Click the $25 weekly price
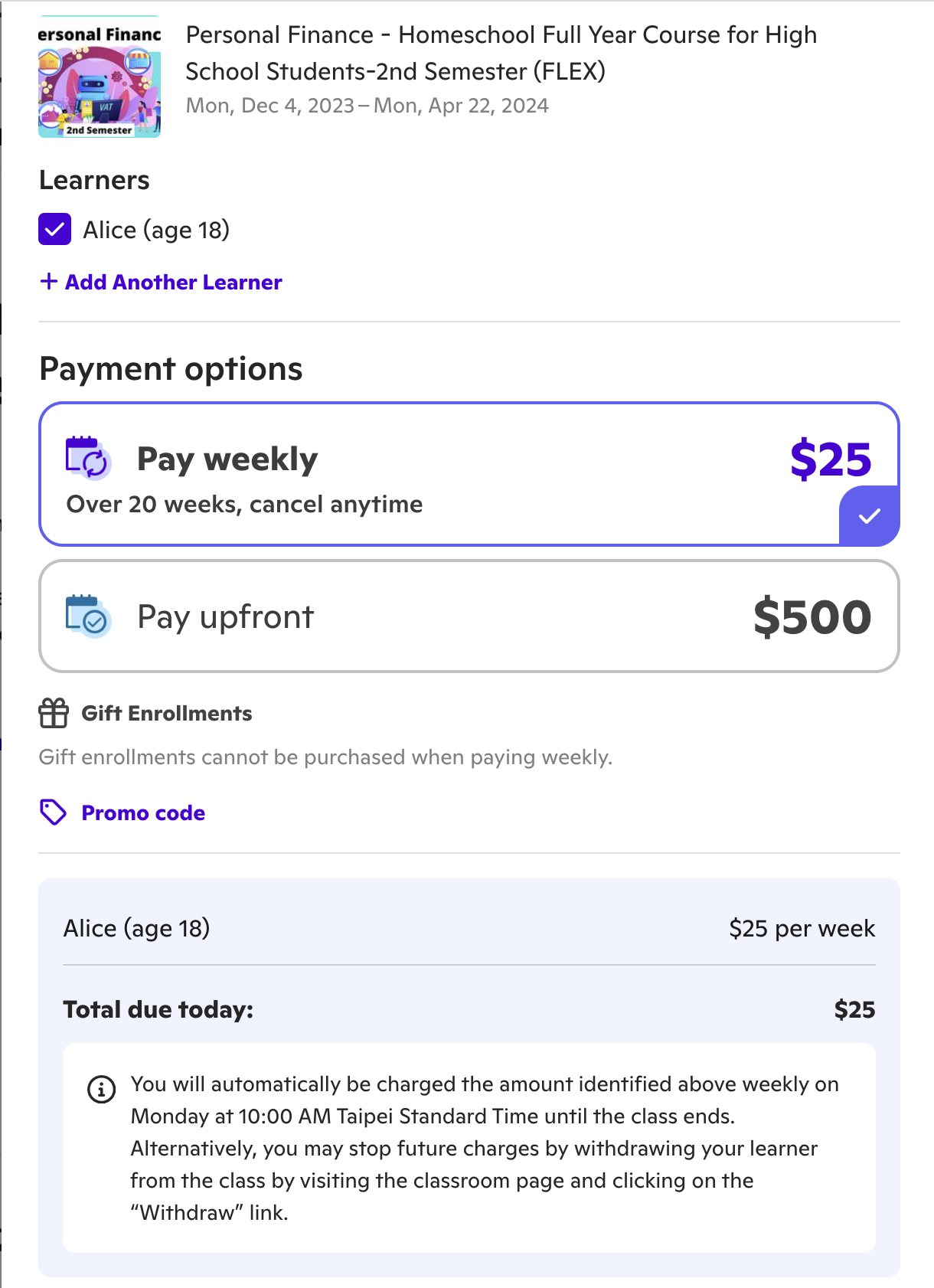 point(831,459)
